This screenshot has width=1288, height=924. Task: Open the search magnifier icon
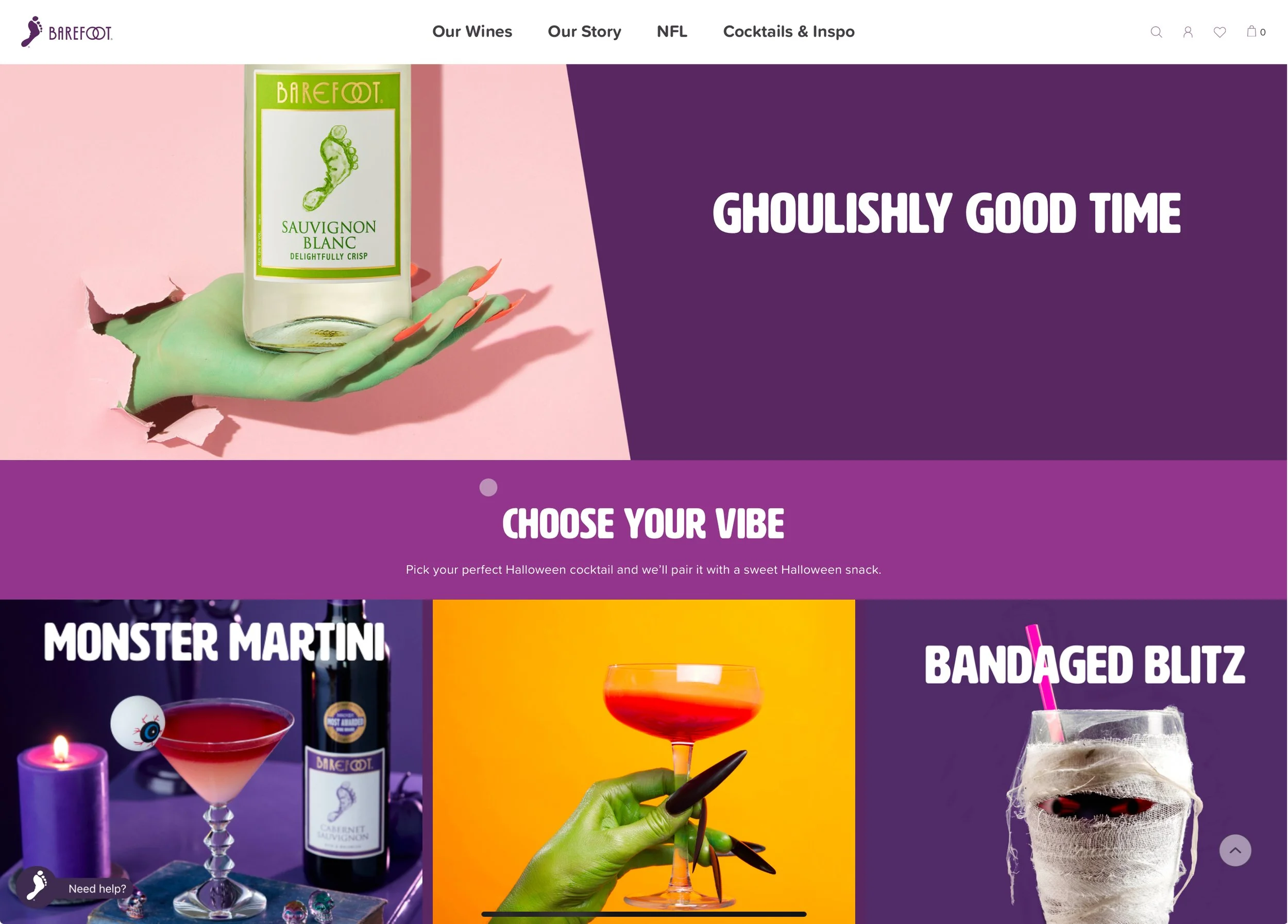tap(1156, 32)
